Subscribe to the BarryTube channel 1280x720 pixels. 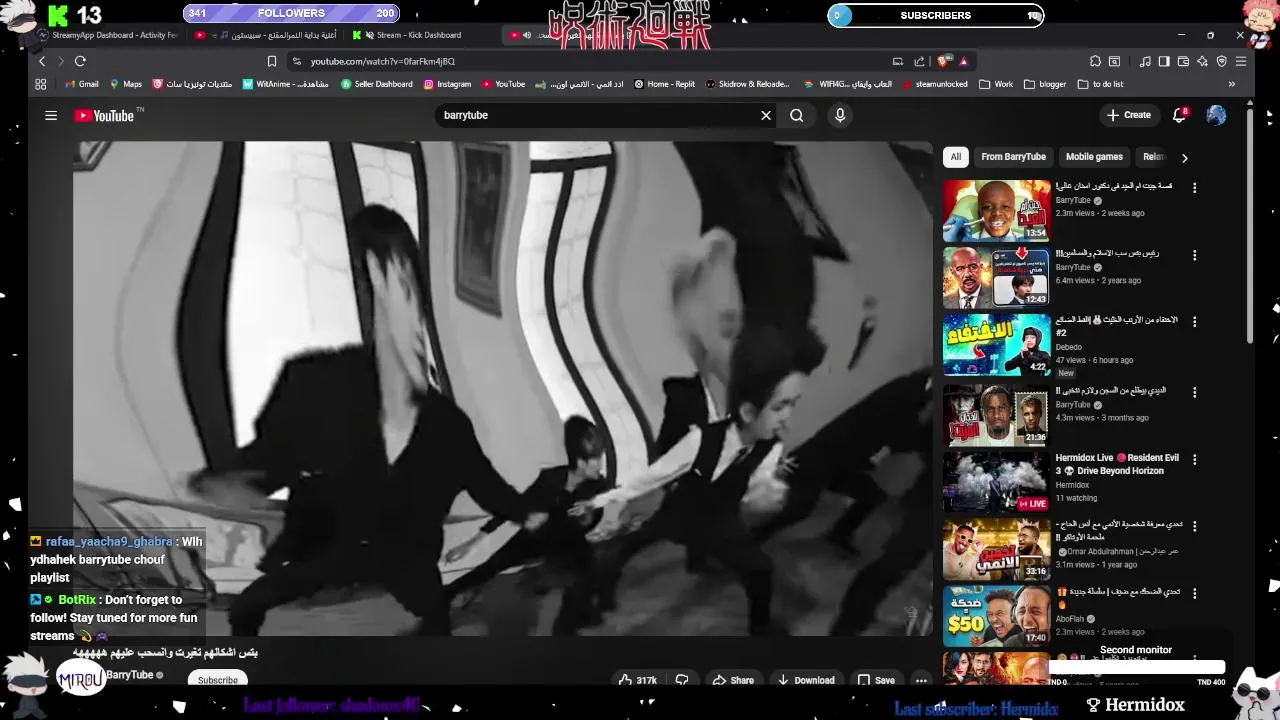pyautogui.click(x=217, y=680)
